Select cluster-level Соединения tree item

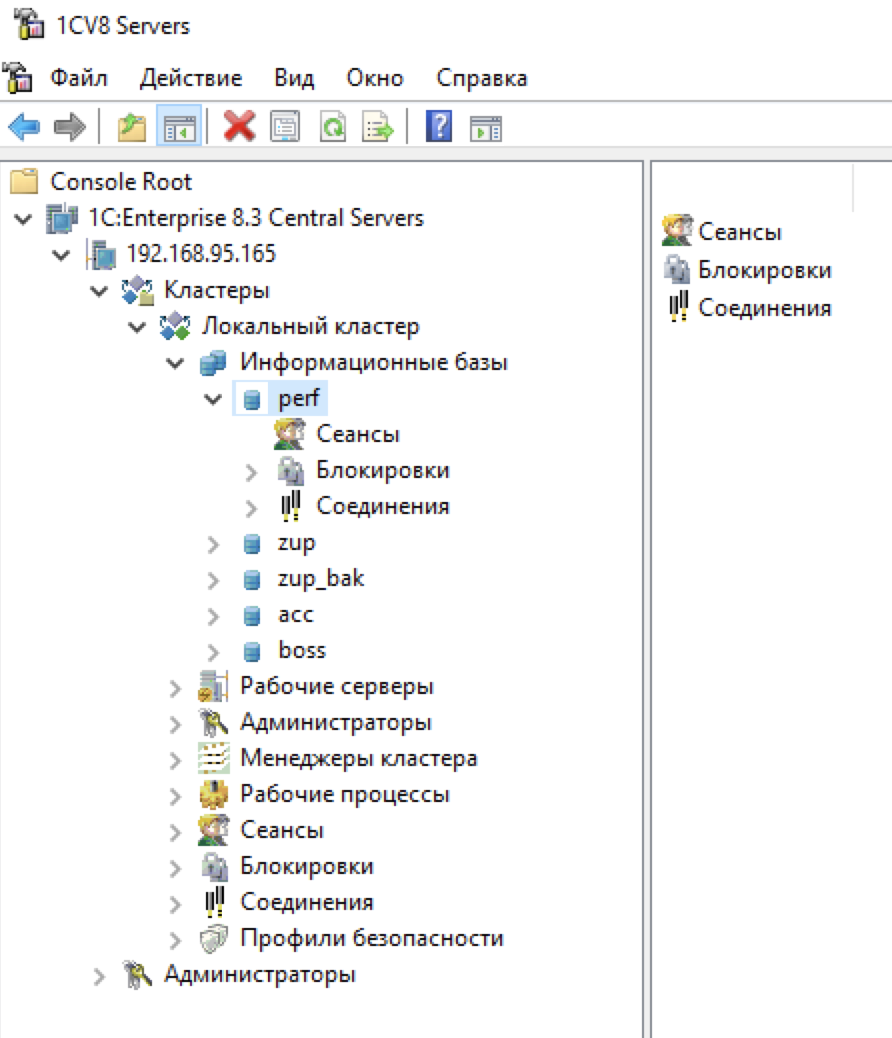coord(307,902)
